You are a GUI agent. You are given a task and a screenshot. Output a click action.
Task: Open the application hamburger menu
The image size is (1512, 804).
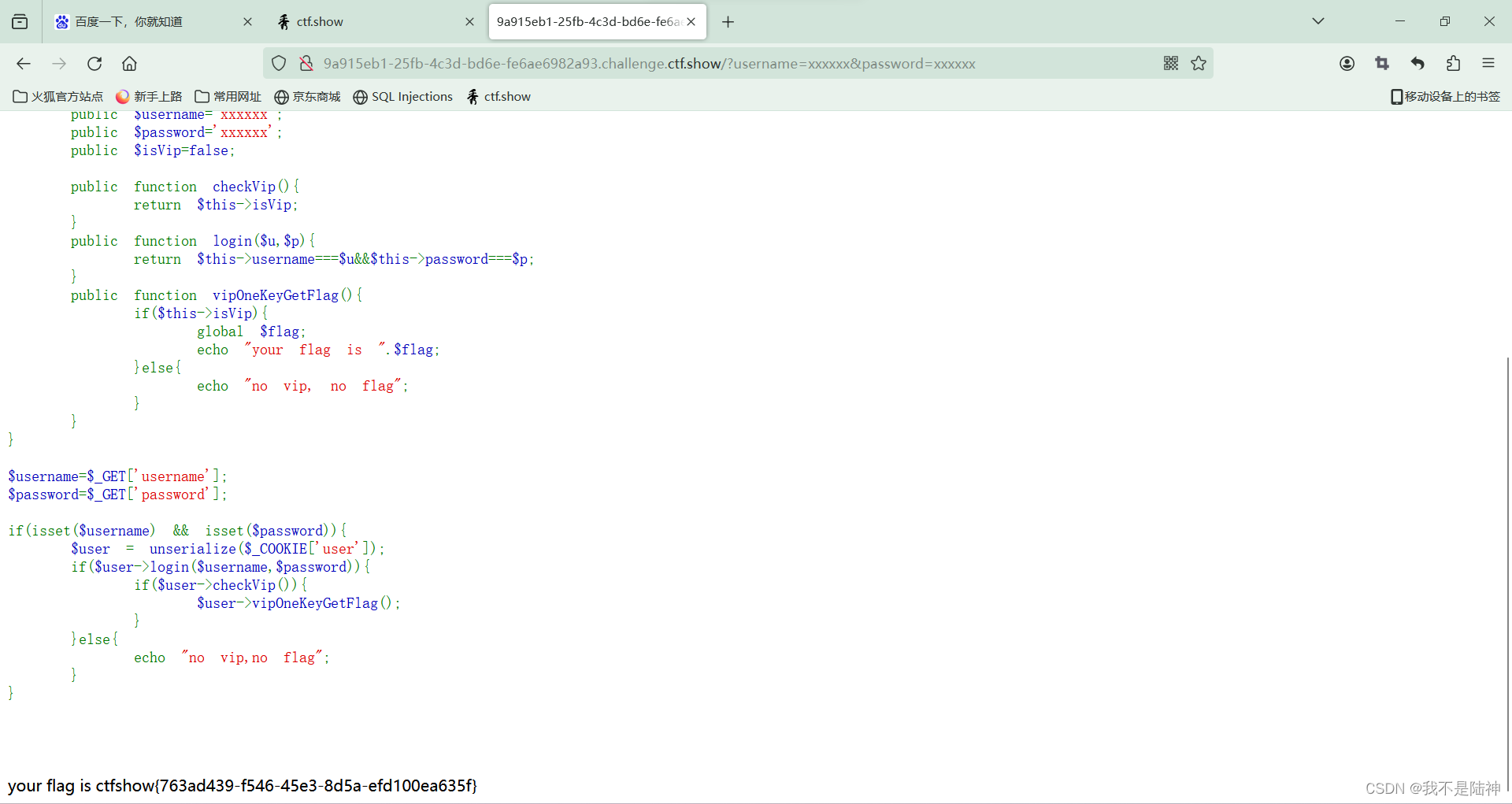tap(1488, 63)
